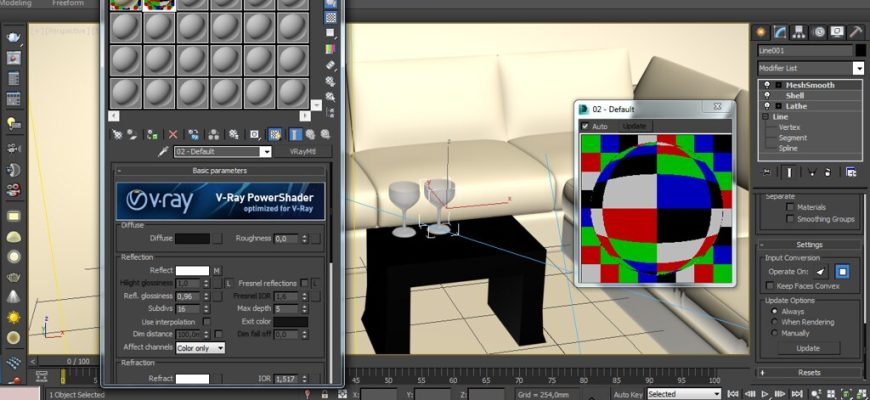The height and width of the screenshot is (400, 870).
Task: Select Vertex sub-object under Line
Action: click(x=789, y=128)
